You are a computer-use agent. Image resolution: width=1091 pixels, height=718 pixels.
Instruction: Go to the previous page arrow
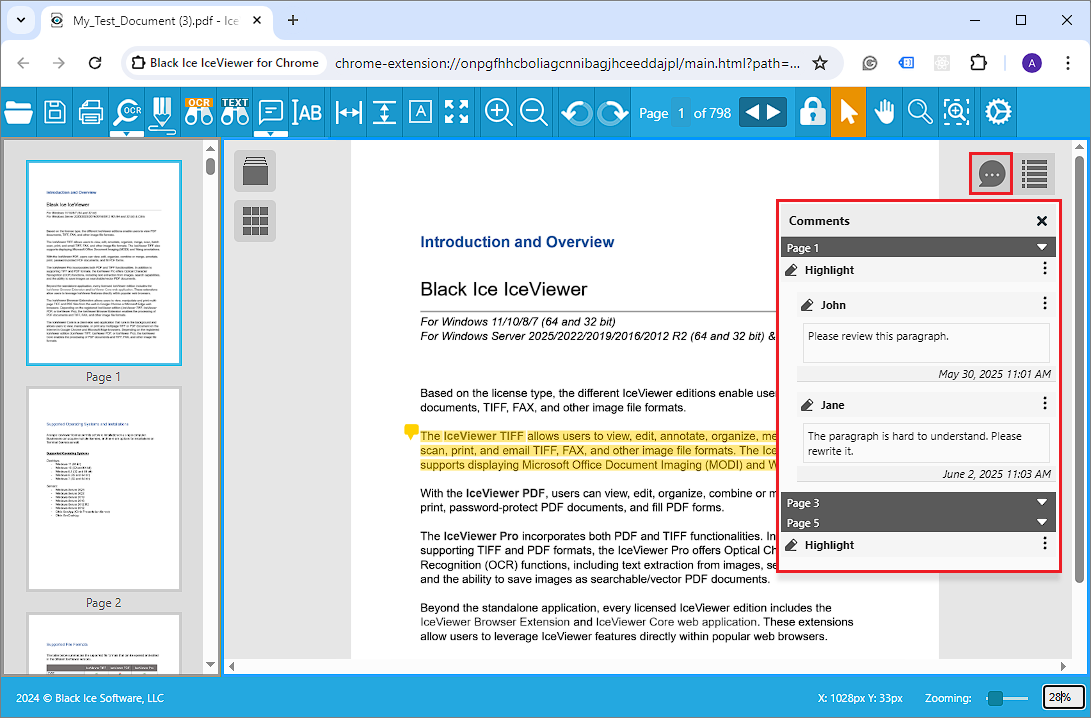coord(752,112)
